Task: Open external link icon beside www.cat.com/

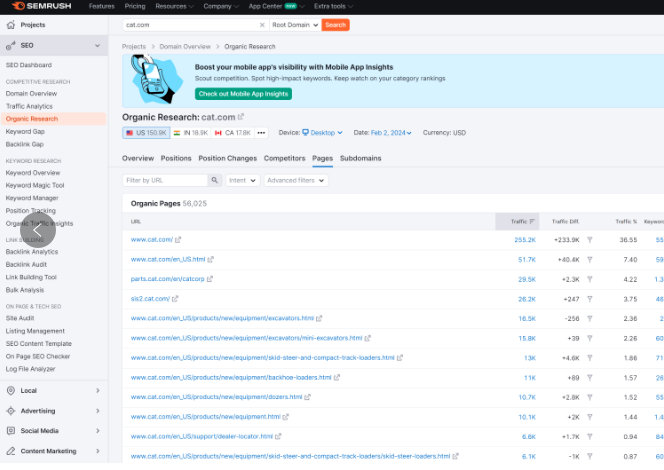Action: (178, 240)
